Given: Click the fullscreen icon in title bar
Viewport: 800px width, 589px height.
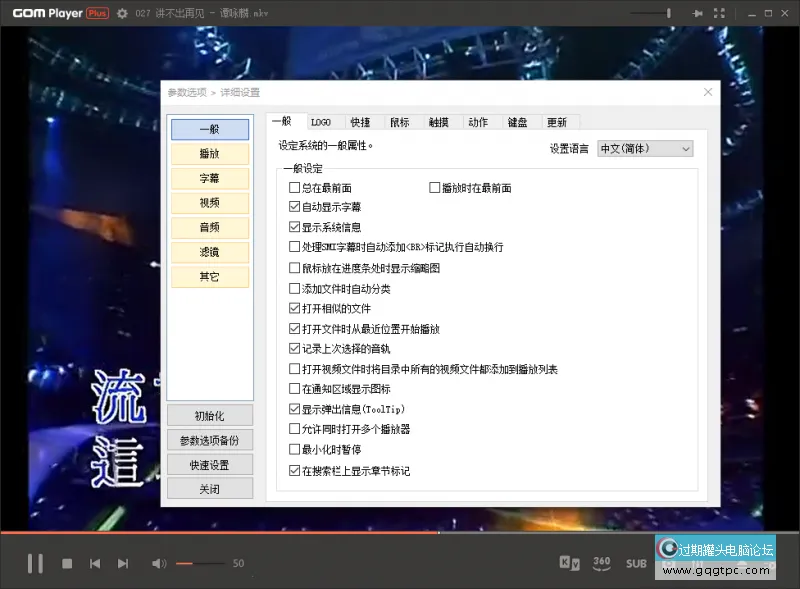Looking at the screenshot, I should pos(719,14).
